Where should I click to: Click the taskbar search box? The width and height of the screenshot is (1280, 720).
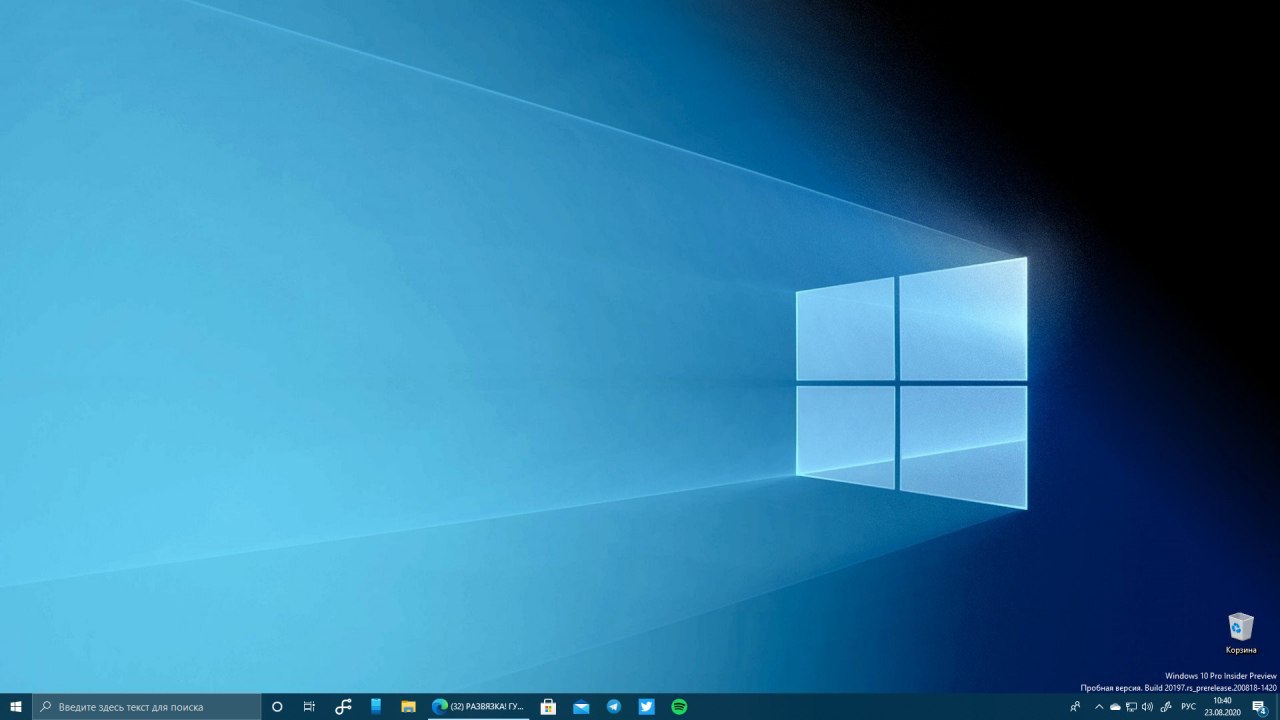tap(147, 707)
